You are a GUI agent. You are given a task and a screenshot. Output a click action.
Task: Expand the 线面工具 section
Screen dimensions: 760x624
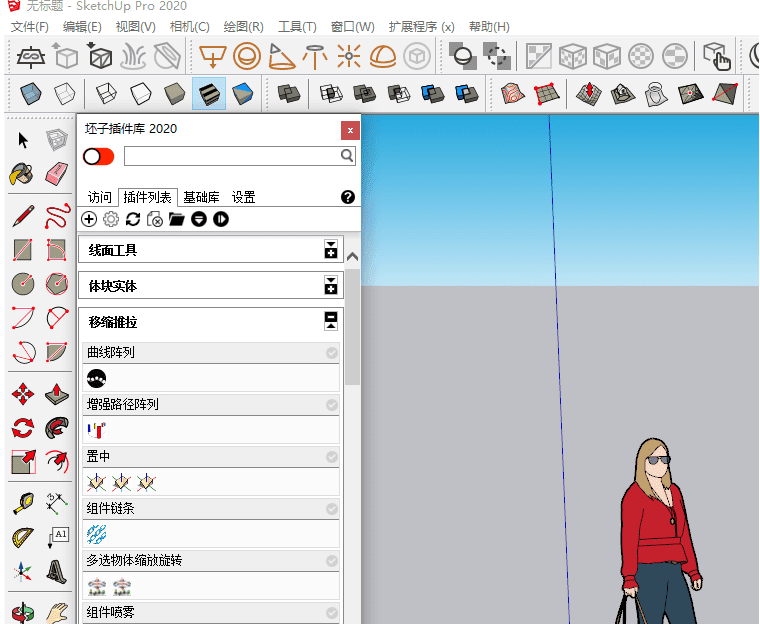click(x=331, y=250)
